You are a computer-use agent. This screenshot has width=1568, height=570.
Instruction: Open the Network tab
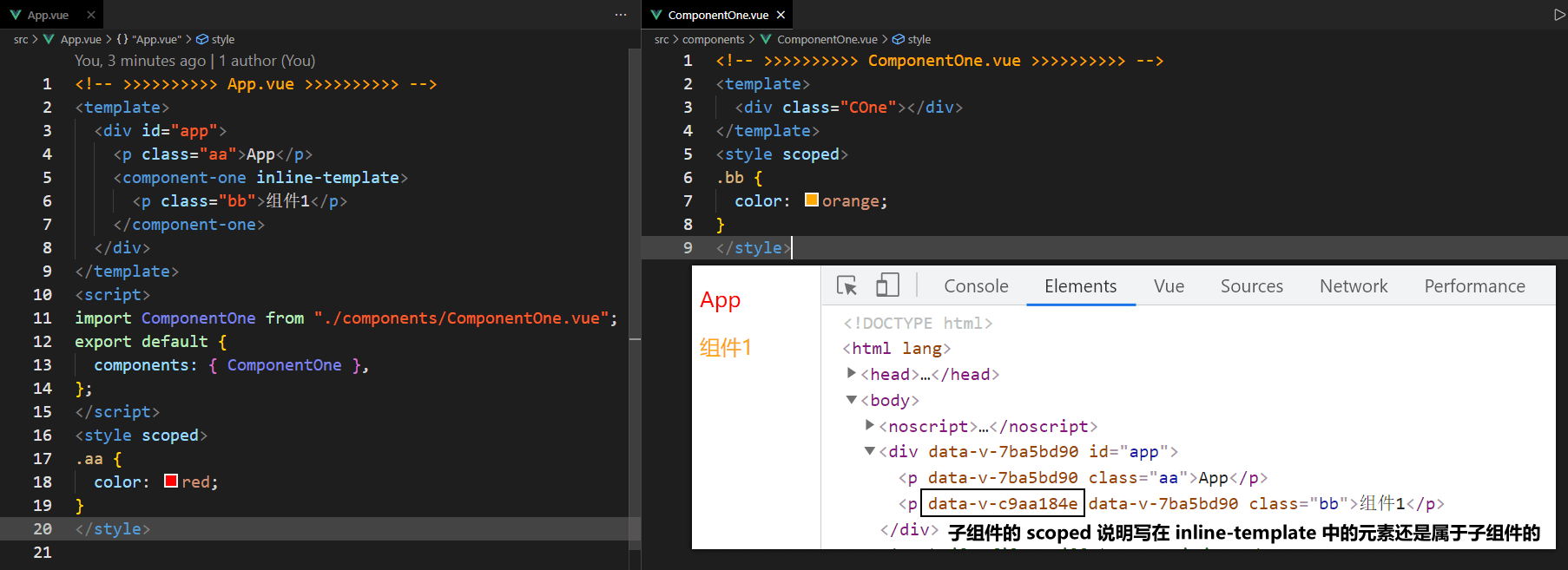1354,286
